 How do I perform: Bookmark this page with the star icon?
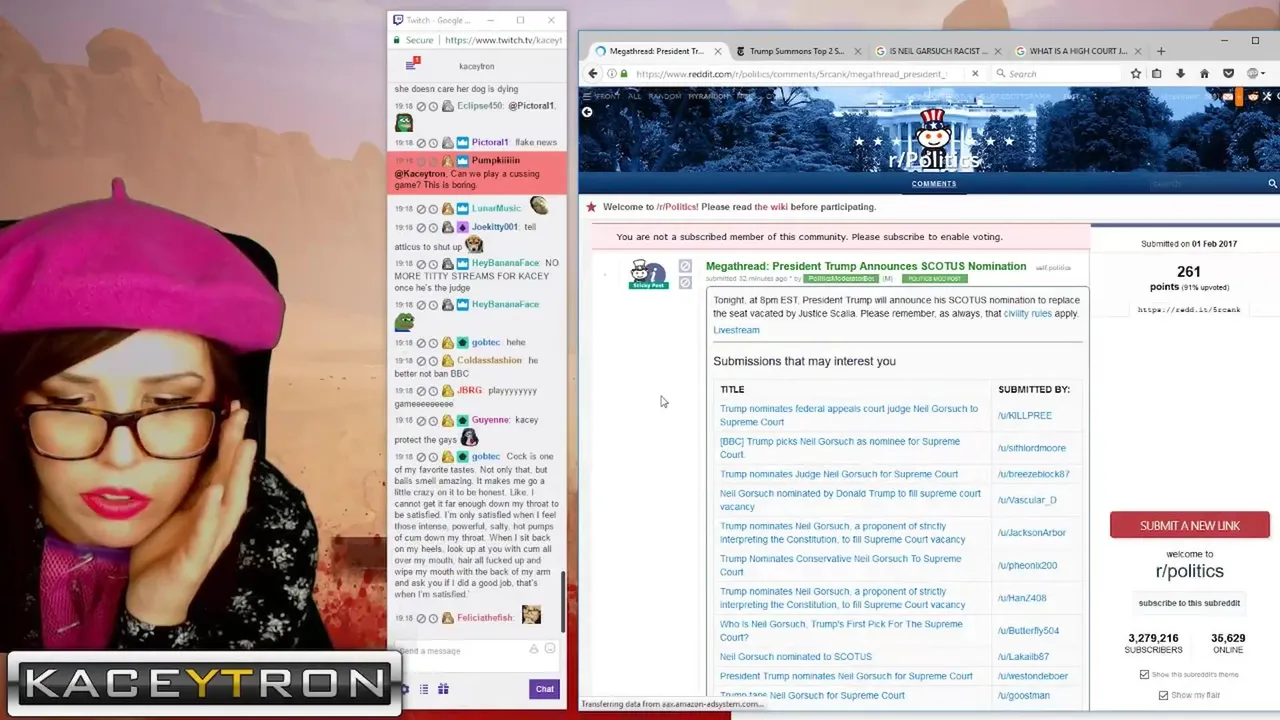[x=1136, y=73]
